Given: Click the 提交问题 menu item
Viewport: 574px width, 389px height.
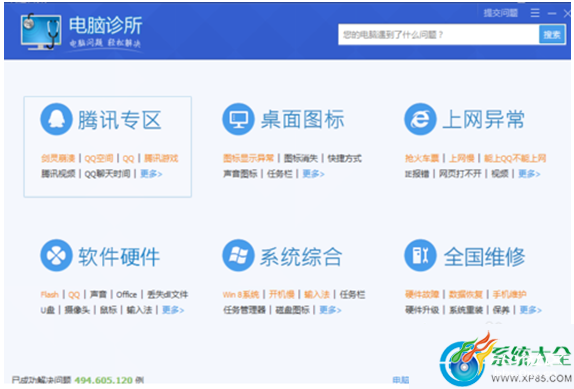Looking at the screenshot, I should click(500, 13).
